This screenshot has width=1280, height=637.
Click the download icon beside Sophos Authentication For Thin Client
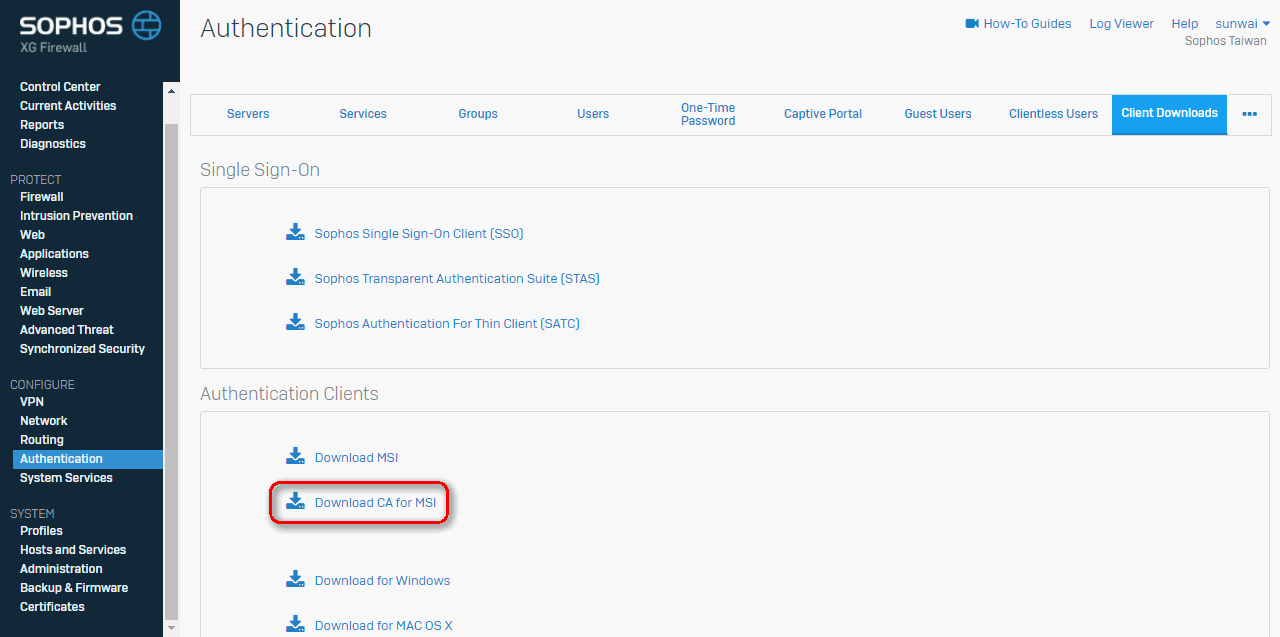tap(295, 322)
